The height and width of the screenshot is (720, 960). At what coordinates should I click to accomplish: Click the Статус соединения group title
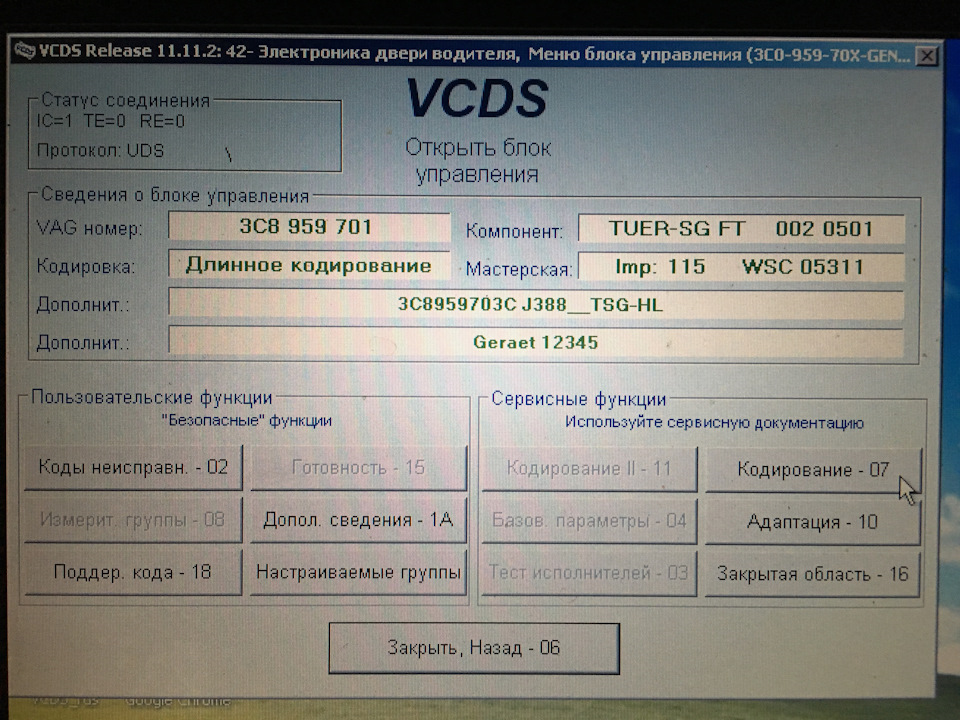coord(126,100)
